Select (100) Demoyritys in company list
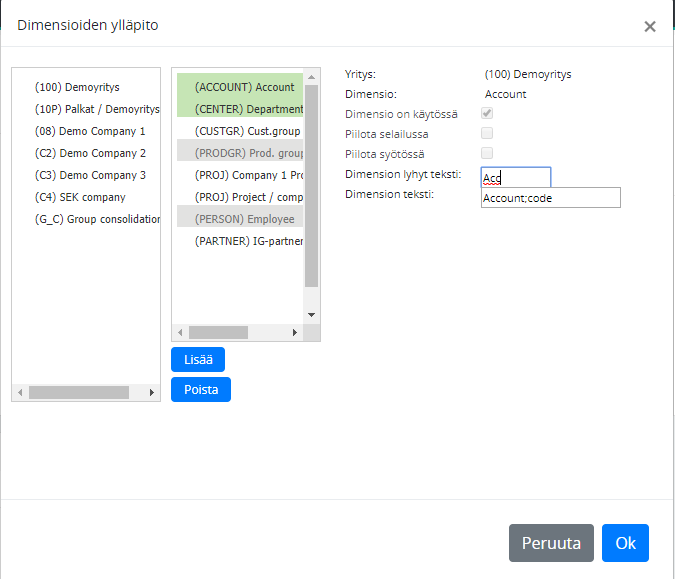Image resolution: width=675 pixels, height=579 pixels. click(x=77, y=87)
